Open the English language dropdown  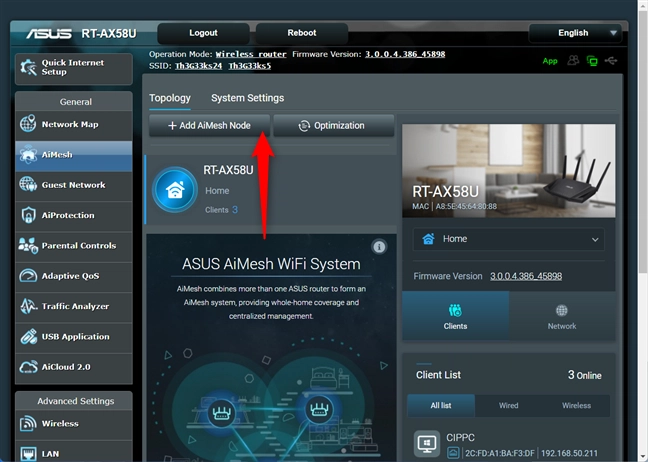(x=575, y=33)
